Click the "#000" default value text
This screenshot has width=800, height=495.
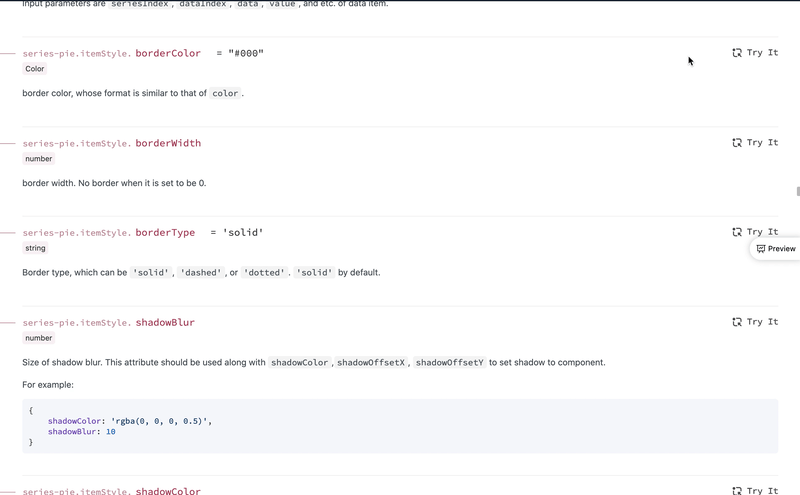pos(246,53)
